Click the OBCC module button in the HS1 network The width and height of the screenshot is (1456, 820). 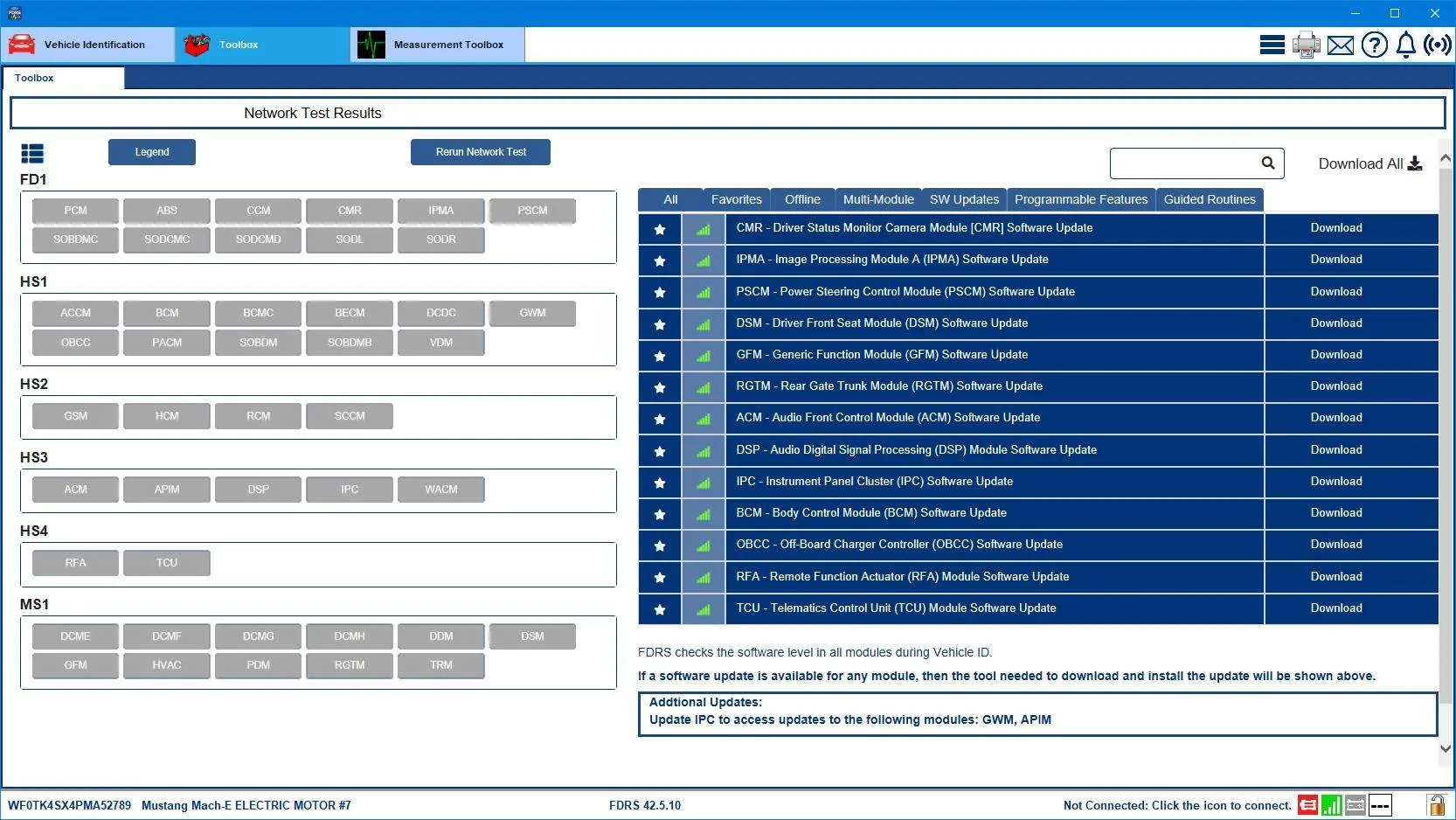click(x=75, y=343)
